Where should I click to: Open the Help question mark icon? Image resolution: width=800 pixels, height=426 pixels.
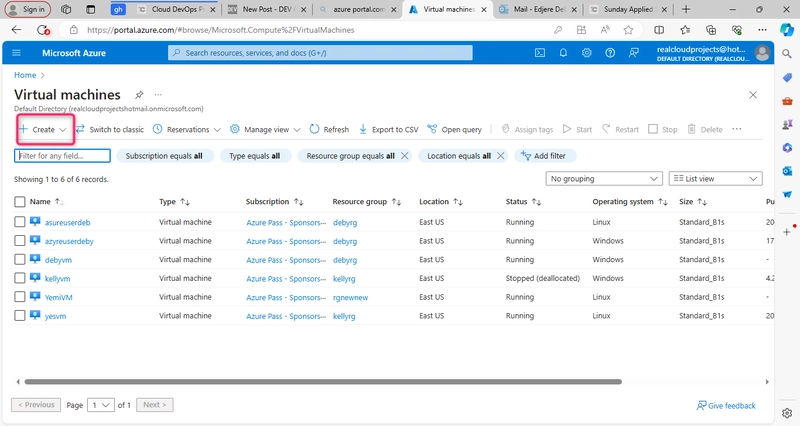(610, 53)
